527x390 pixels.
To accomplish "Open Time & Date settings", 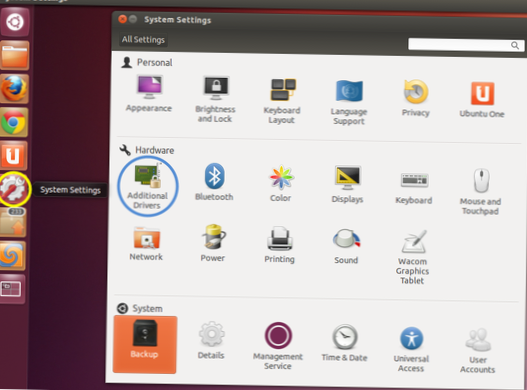I will (344, 343).
